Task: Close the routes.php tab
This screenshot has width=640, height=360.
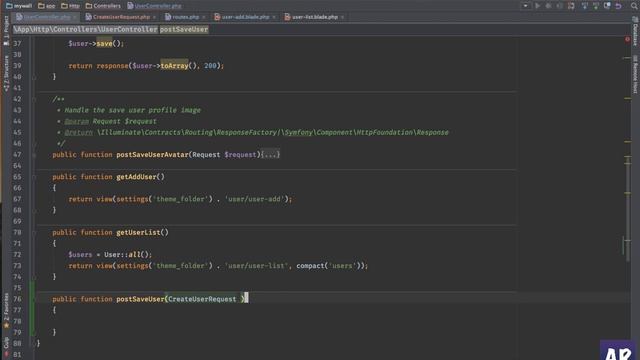Action: point(203,17)
